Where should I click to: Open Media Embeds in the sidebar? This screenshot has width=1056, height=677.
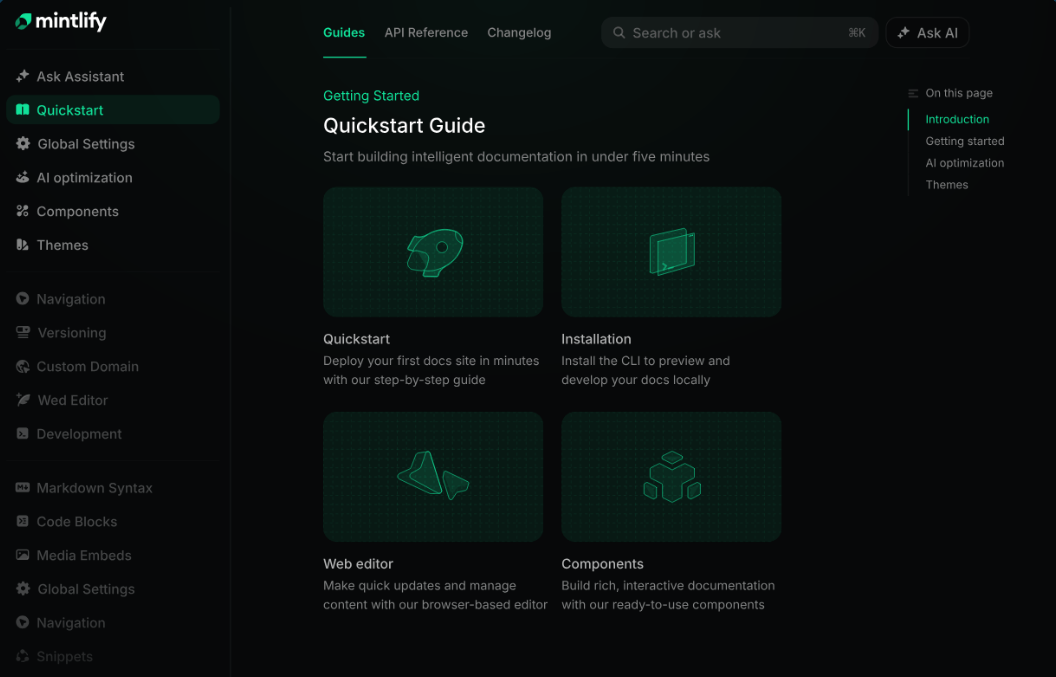pyautogui.click(x=112, y=554)
